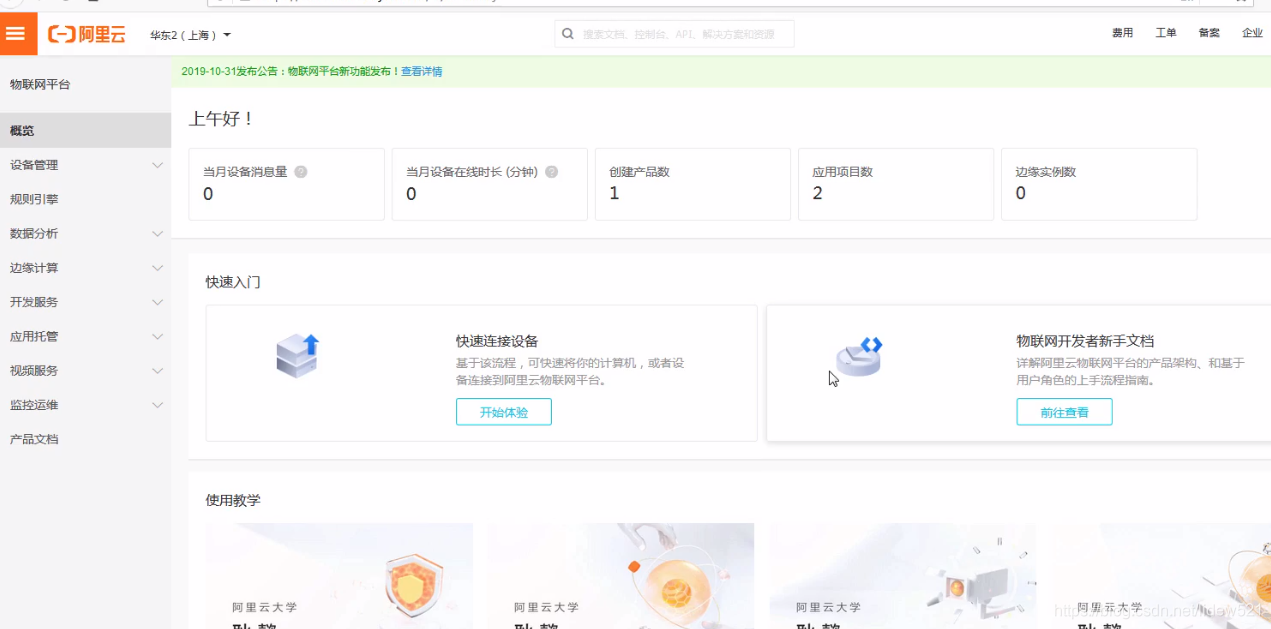Expand 边缘计算 sidebar chevron

coord(157,268)
